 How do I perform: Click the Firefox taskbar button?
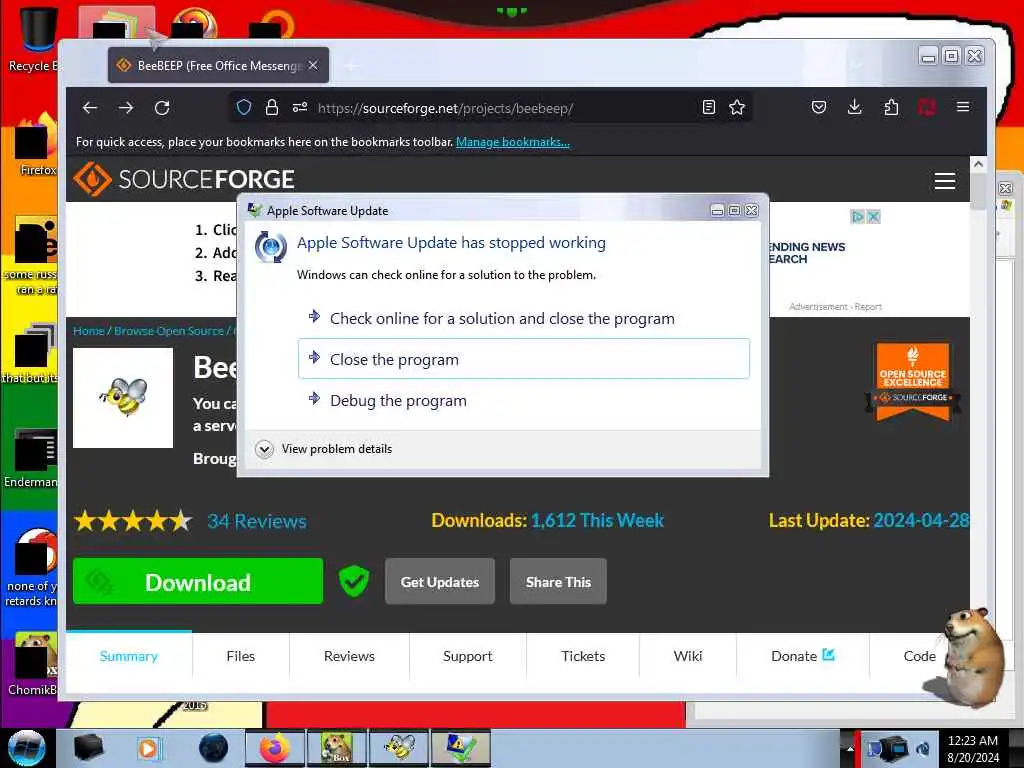[274, 748]
